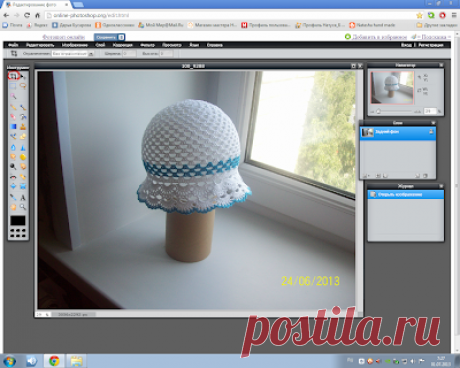Select the Crop tool circled in red

(13, 76)
